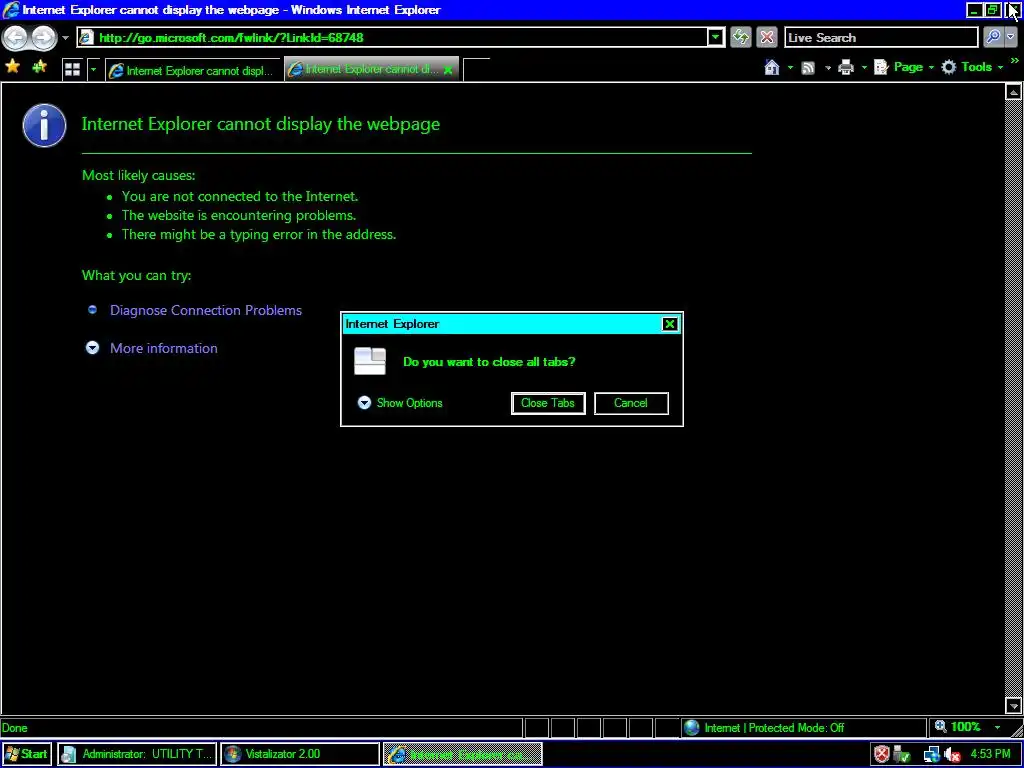
Task: Click the RSS Feeds icon
Action: point(808,67)
